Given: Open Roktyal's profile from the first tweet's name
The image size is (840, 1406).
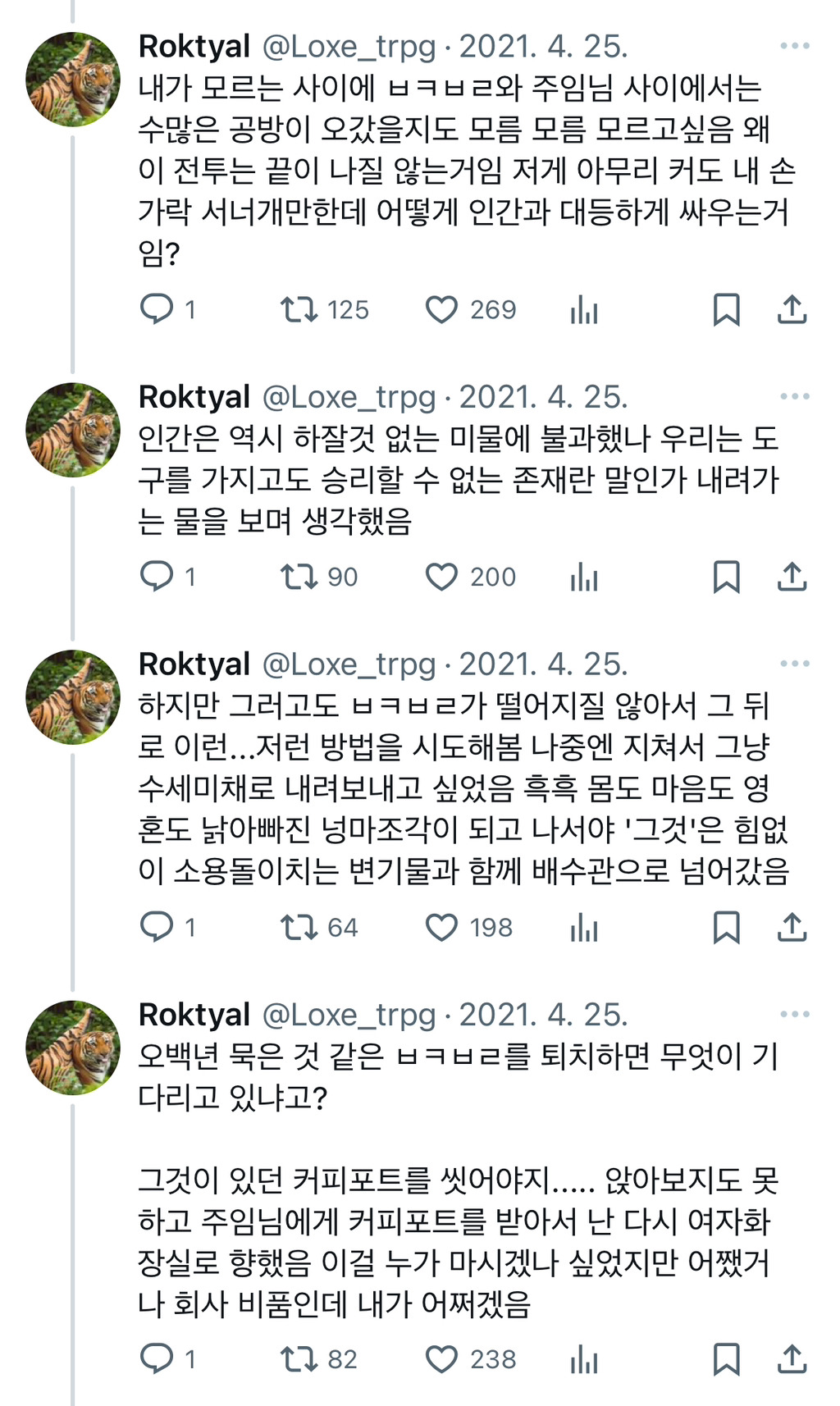Looking at the screenshot, I should click(194, 47).
